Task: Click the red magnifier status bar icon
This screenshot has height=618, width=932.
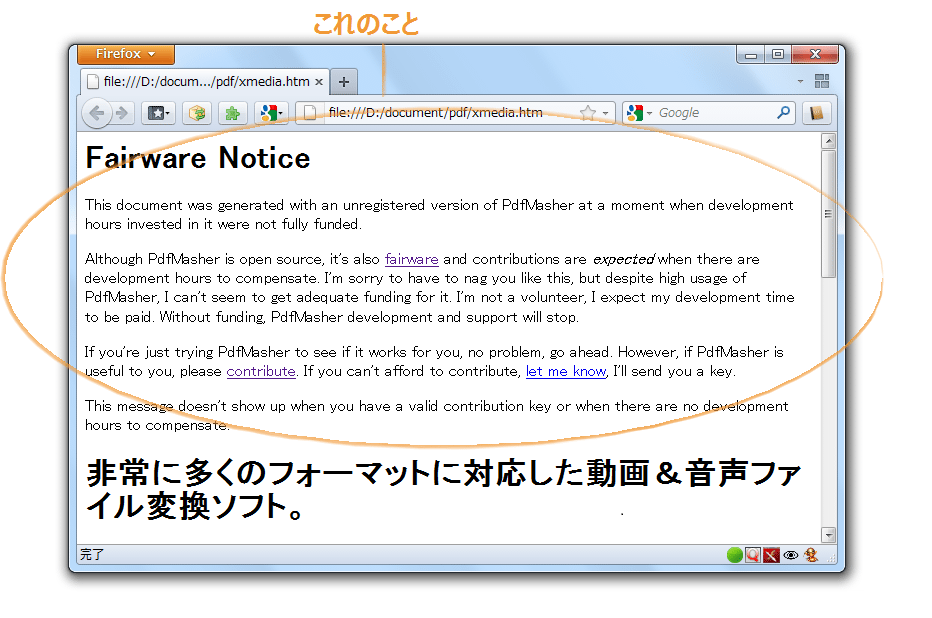Action: (x=753, y=555)
